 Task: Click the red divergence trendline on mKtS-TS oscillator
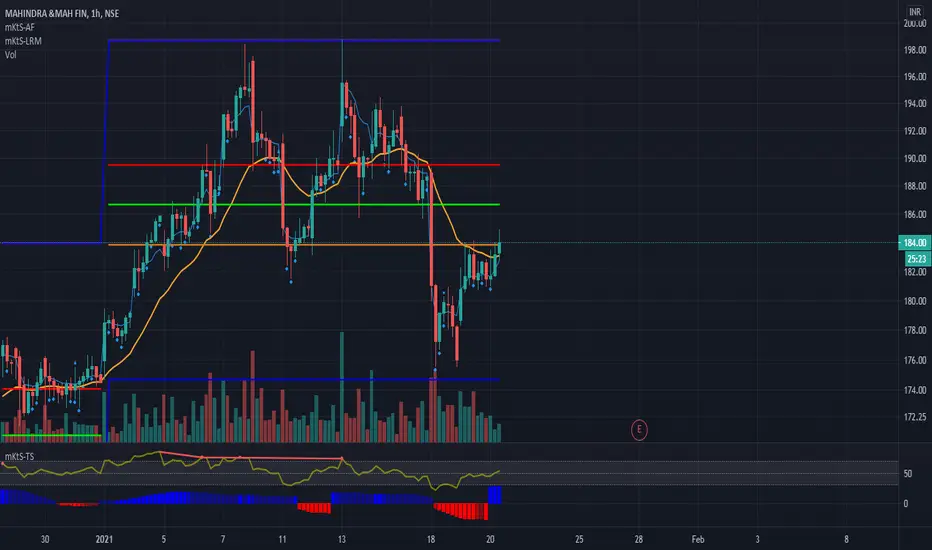click(251, 455)
